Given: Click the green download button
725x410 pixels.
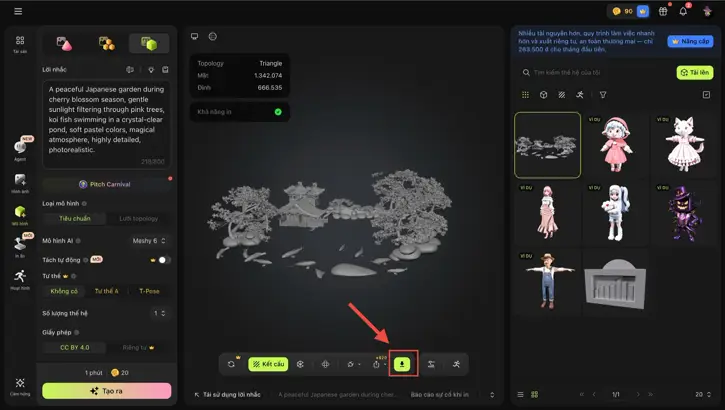Looking at the screenshot, I should pos(402,364).
